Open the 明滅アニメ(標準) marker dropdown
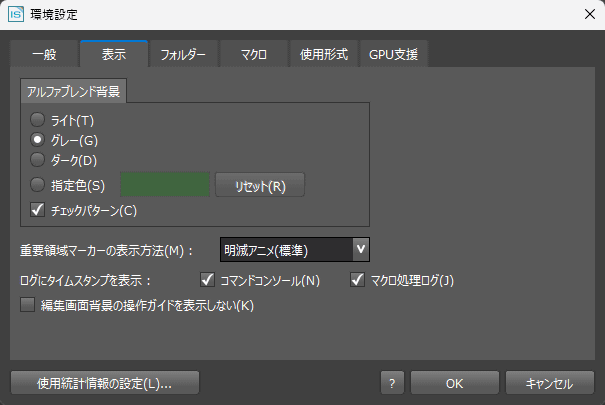Viewport: 605px width, 405px height. pyautogui.click(x=295, y=250)
